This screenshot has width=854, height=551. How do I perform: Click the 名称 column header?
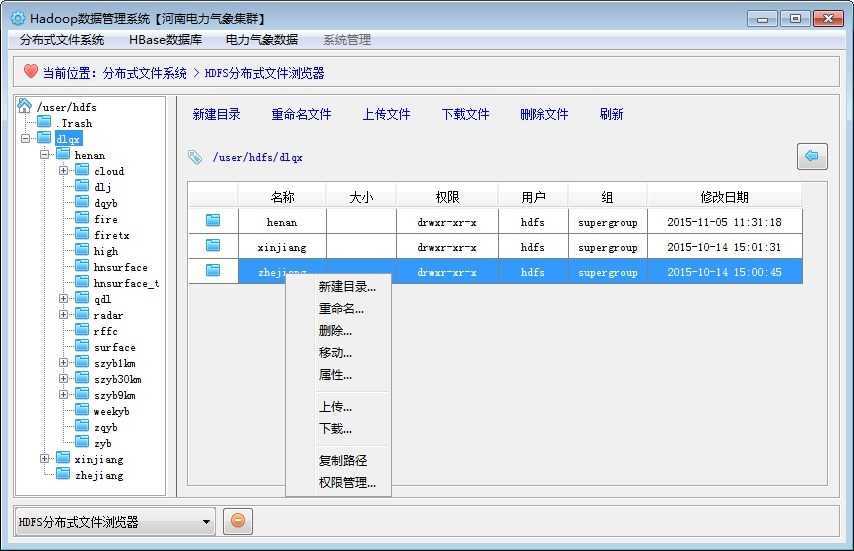point(282,197)
